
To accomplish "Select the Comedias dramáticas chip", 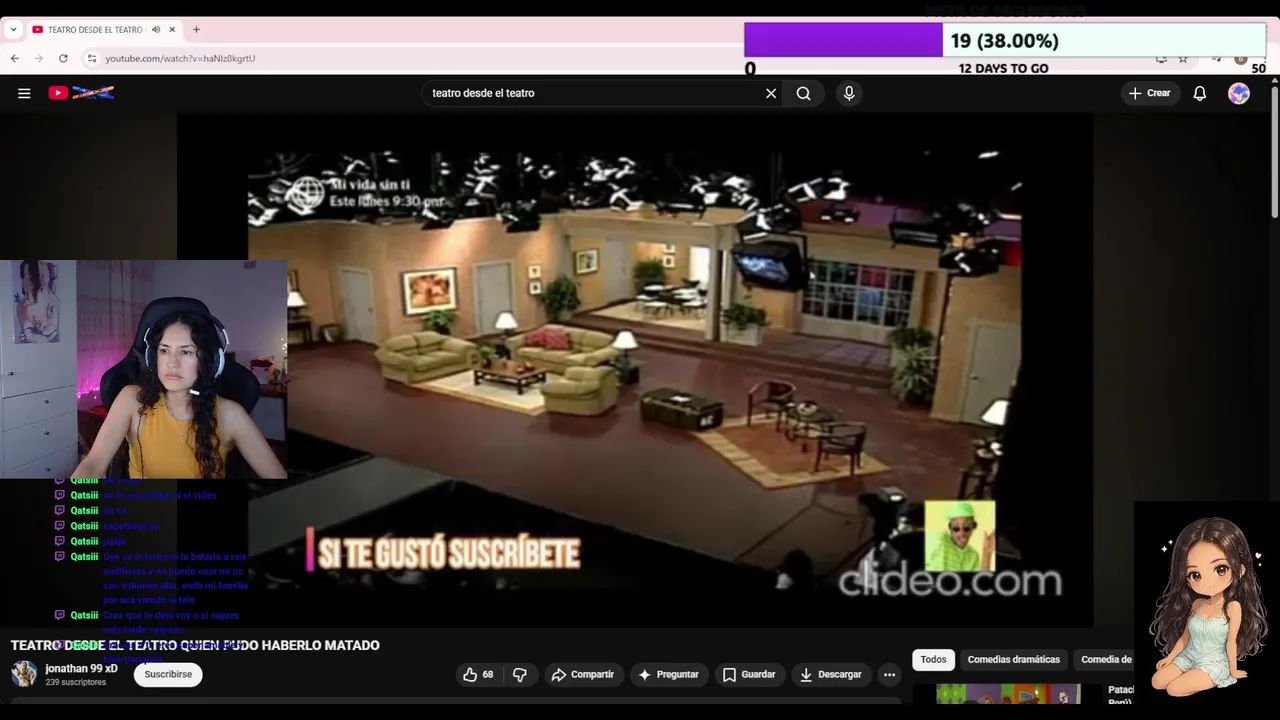I will tap(1013, 660).
